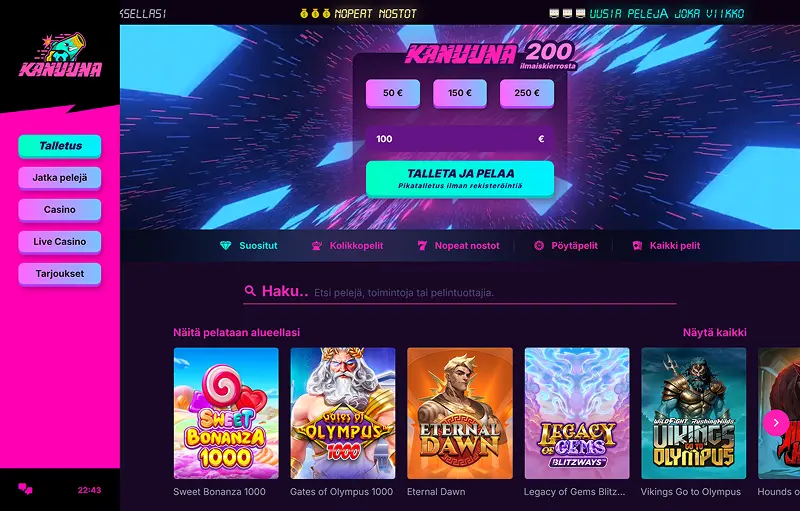Open live chat speech bubble icon
The height and width of the screenshot is (511, 800).
point(25,489)
